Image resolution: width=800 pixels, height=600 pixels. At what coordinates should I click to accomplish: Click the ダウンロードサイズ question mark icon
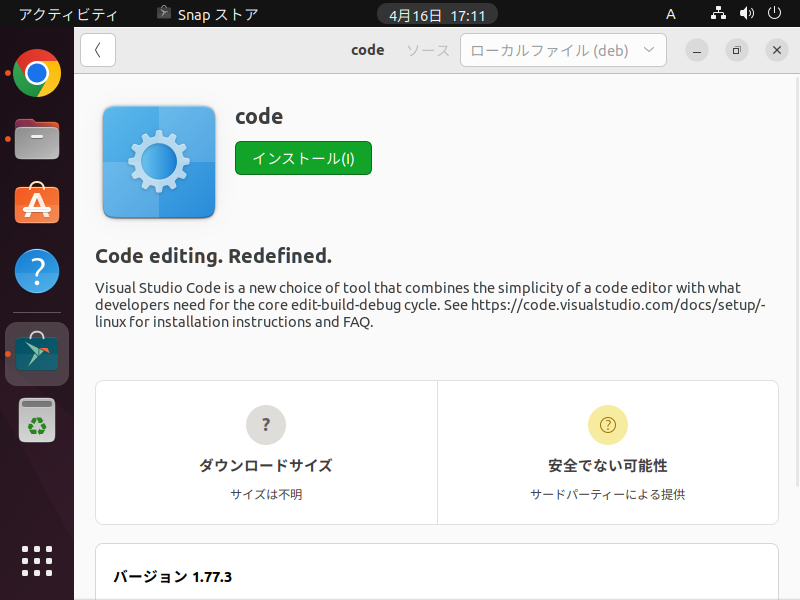[x=266, y=424]
